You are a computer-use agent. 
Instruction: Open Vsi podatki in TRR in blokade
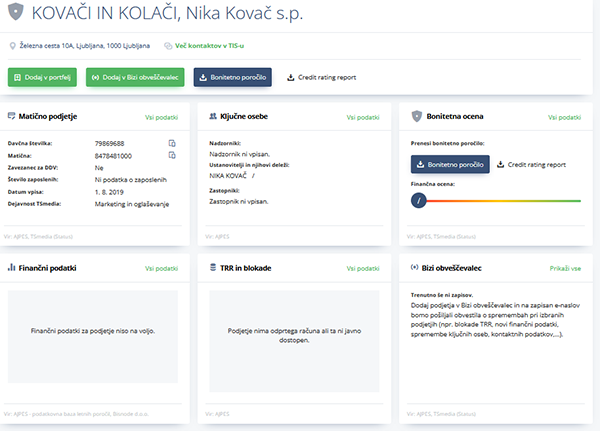pos(363,268)
